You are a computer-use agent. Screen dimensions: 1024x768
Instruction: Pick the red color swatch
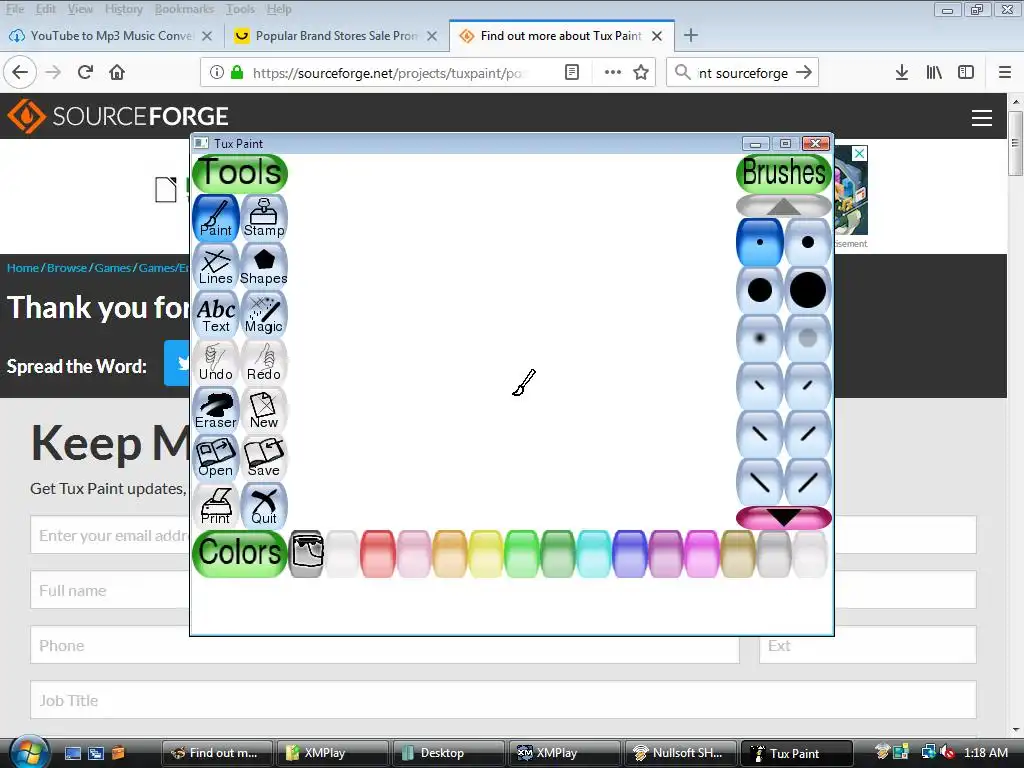point(378,554)
